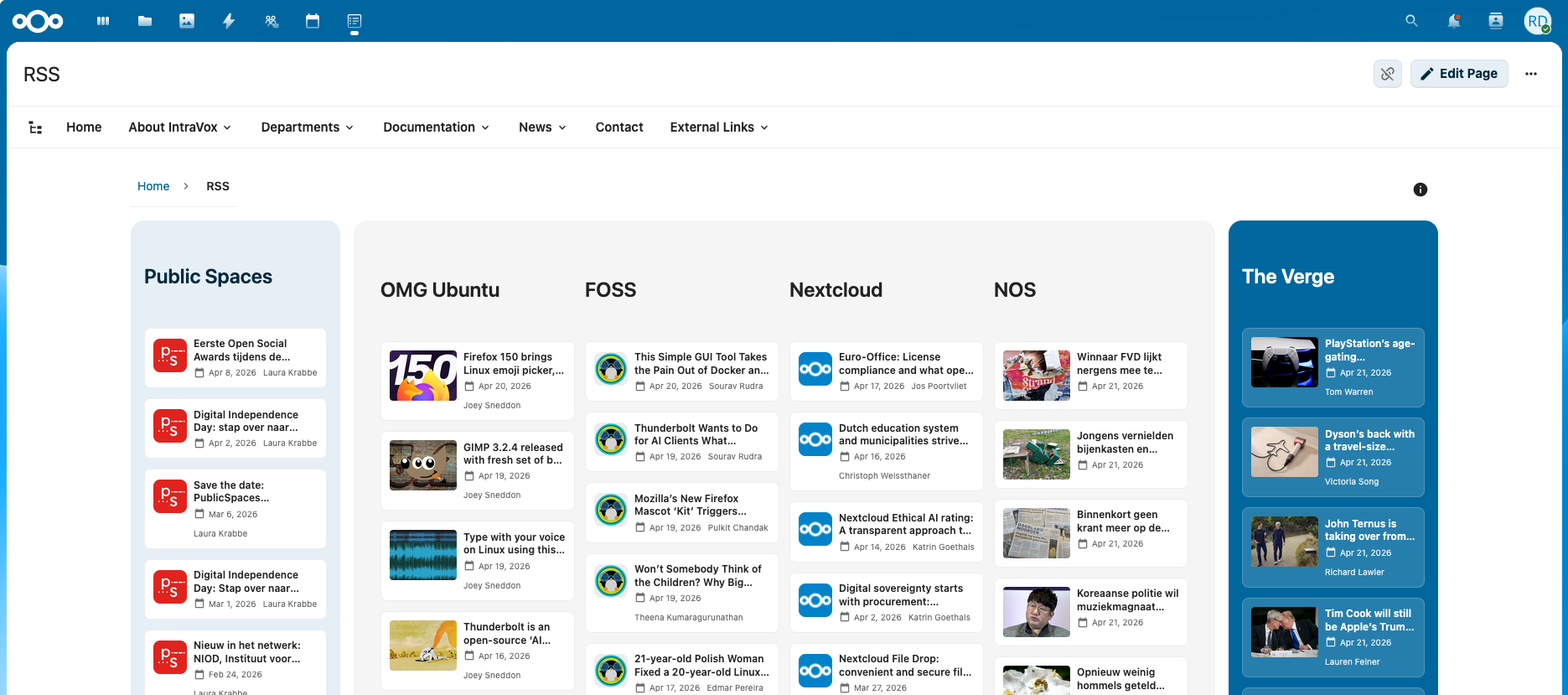Screen dimensions: 1568x695
Task: Open the notifications bell icon
Action: coord(1454,21)
